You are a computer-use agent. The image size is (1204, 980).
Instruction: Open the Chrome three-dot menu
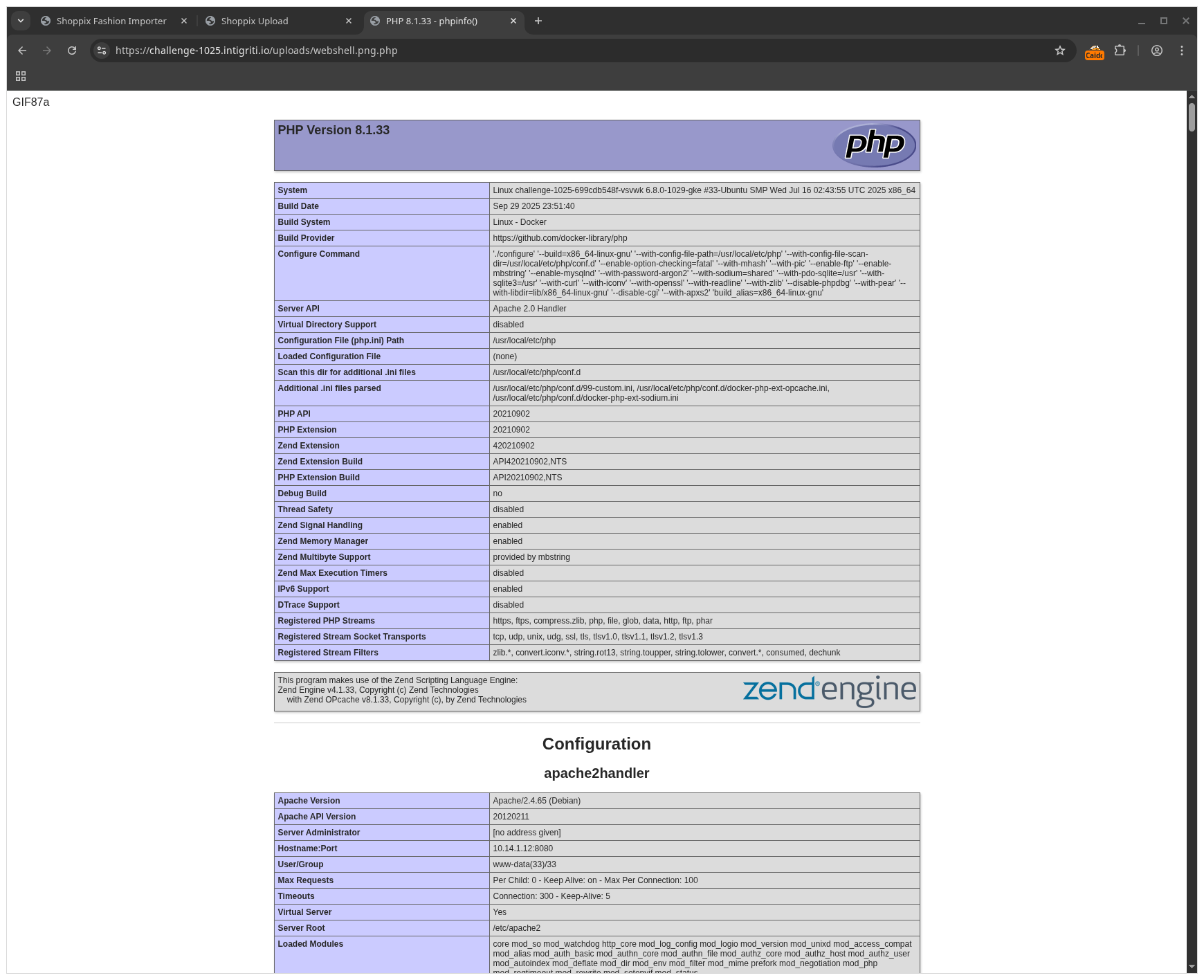[1182, 50]
